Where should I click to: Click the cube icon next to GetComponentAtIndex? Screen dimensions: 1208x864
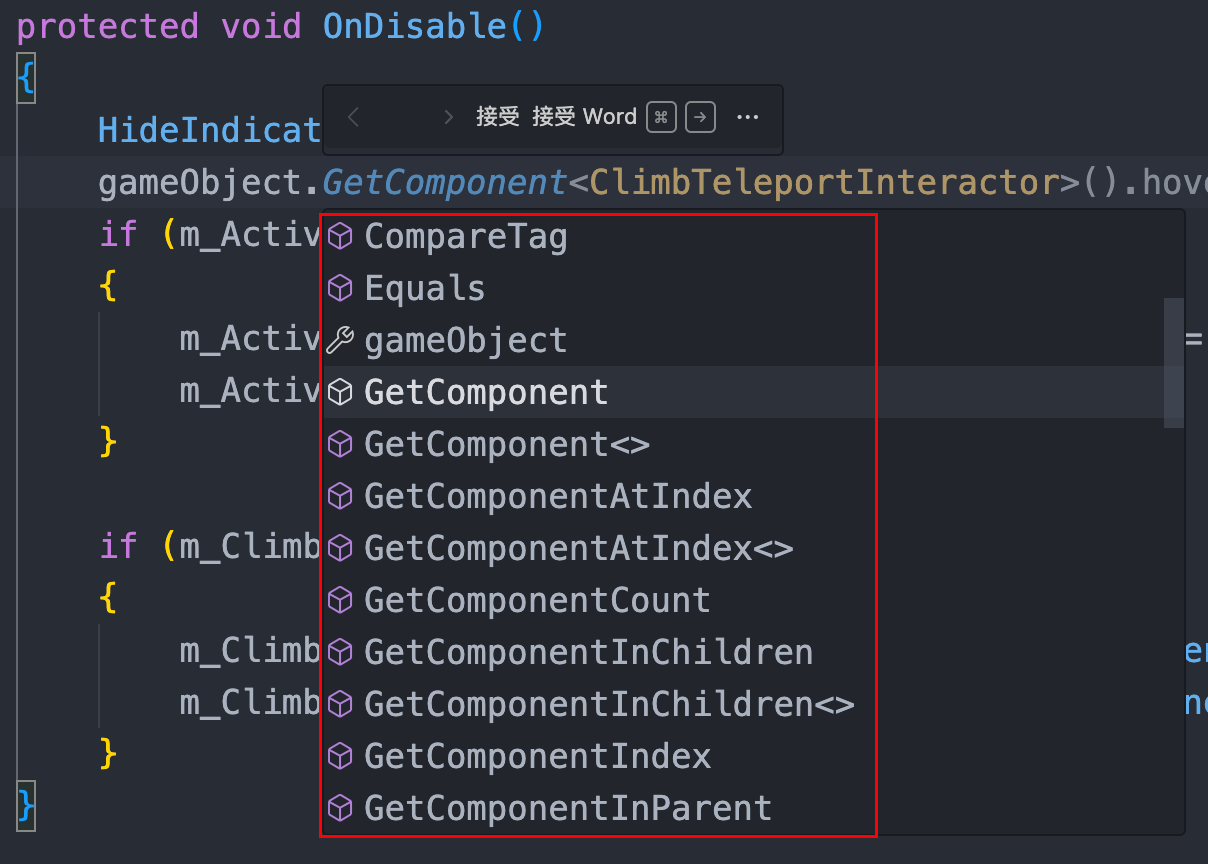click(339, 495)
